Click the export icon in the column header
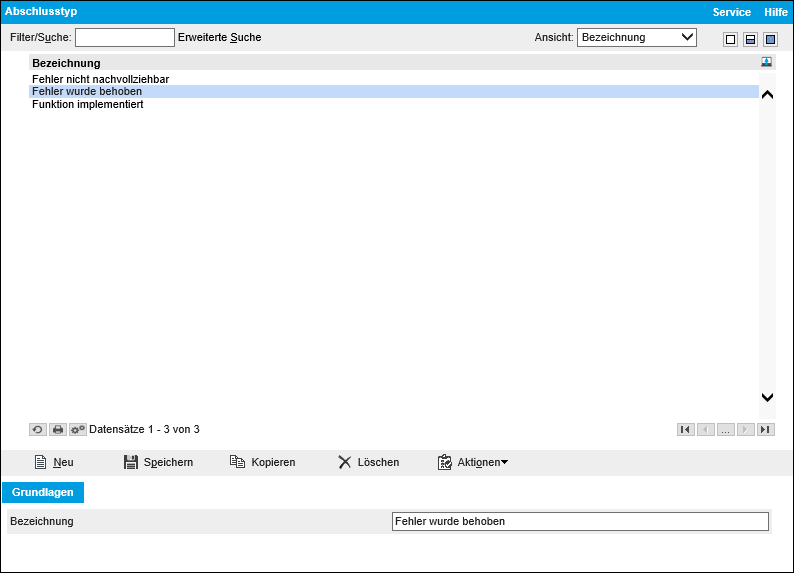This screenshot has height=573, width=794. pyautogui.click(x=766, y=62)
